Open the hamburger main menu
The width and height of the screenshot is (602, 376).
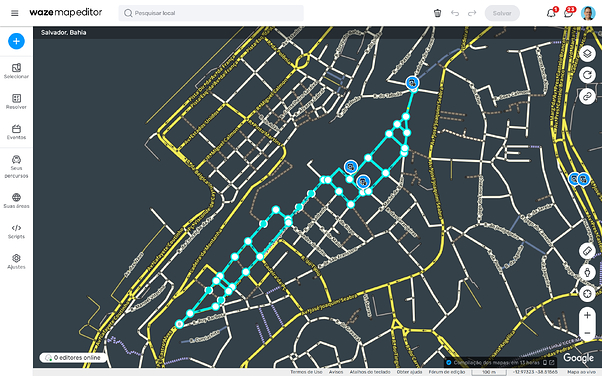click(x=15, y=13)
